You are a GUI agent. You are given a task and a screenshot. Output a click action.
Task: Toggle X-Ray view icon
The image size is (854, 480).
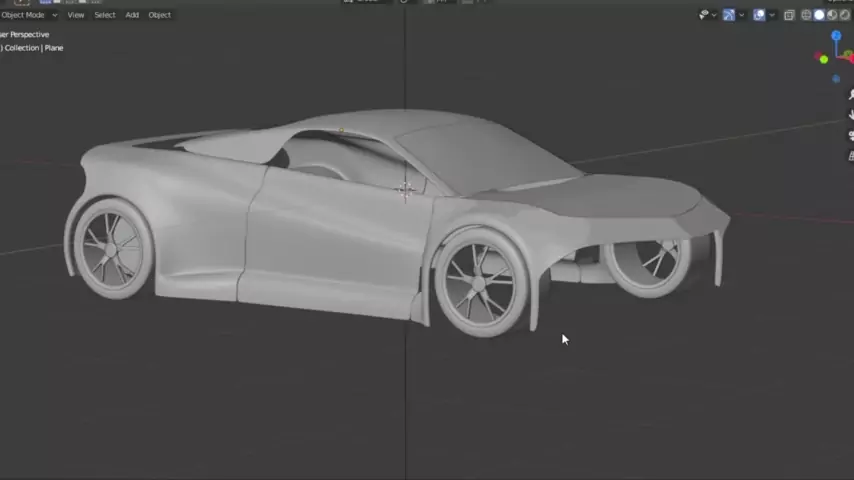pyautogui.click(x=789, y=15)
